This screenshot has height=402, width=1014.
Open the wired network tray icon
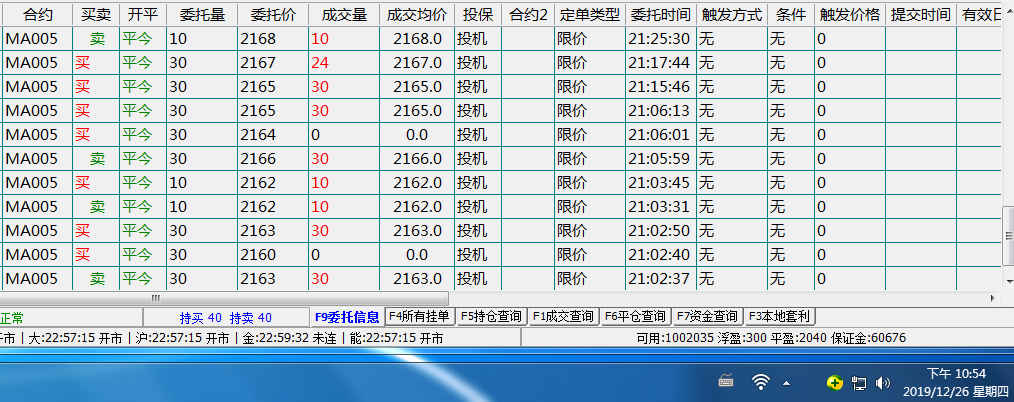tap(859, 383)
